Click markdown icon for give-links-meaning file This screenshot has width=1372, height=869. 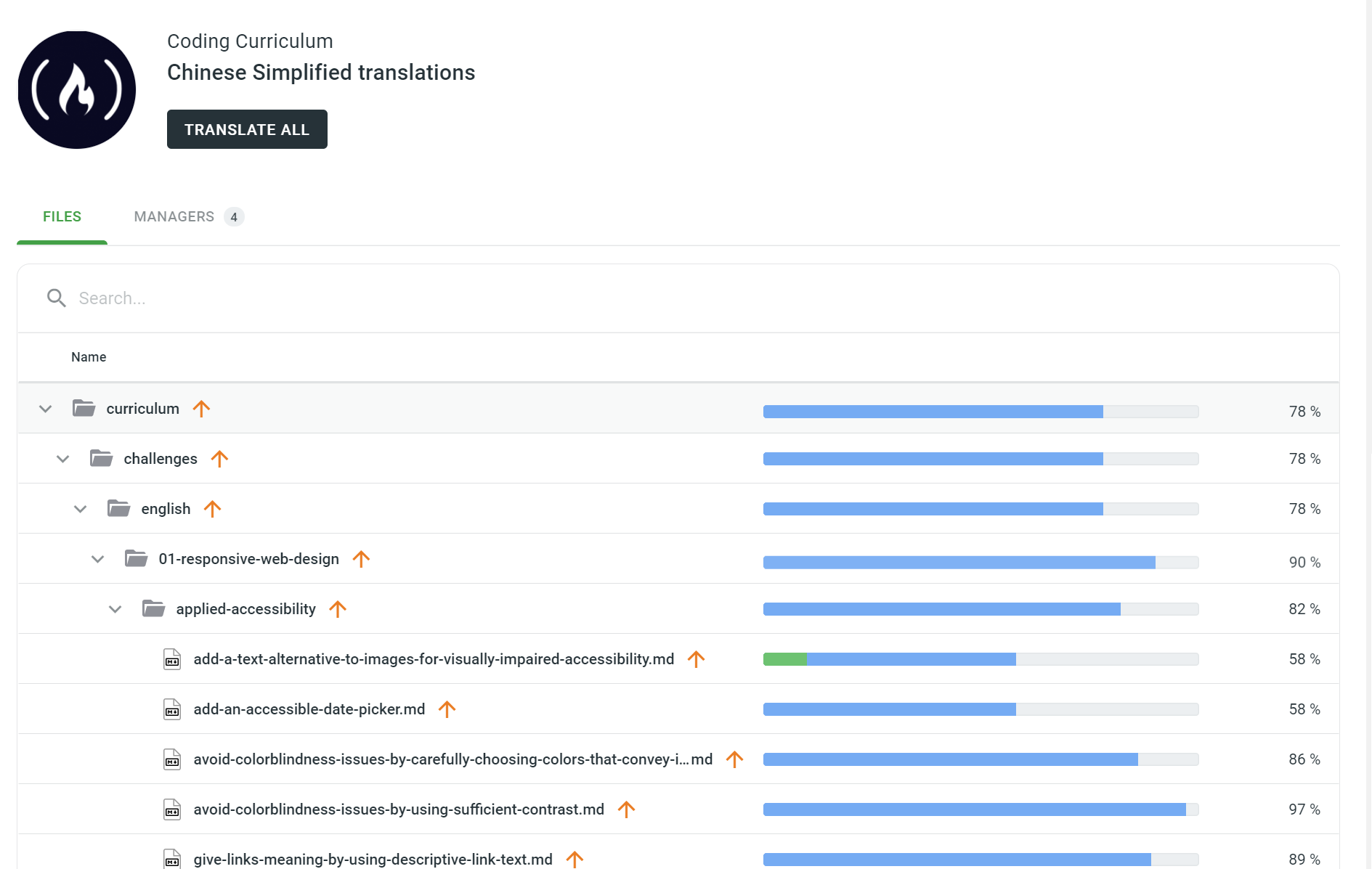[x=172, y=859]
